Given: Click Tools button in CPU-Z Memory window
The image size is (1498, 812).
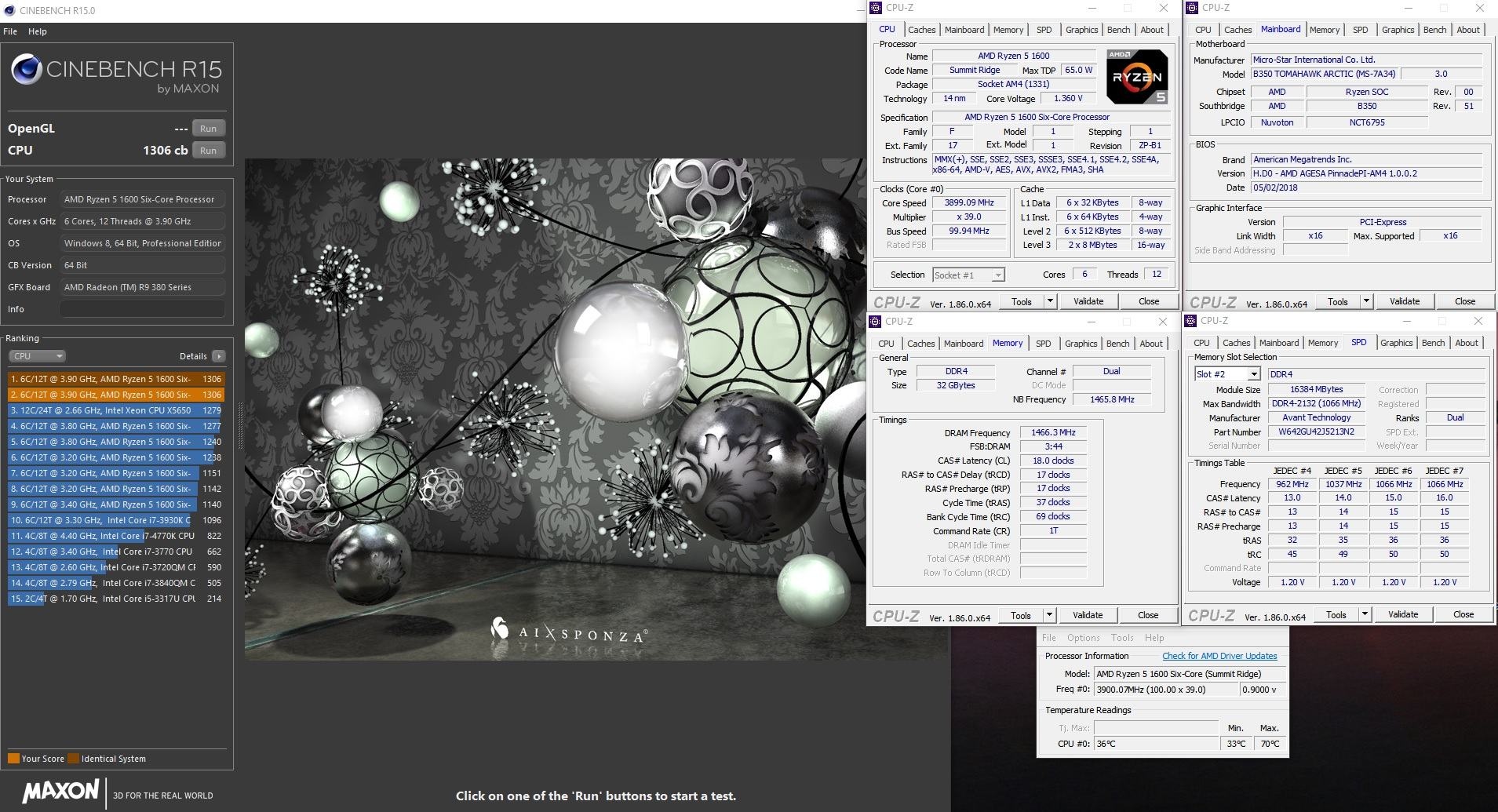Looking at the screenshot, I should (x=1021, y=615).
